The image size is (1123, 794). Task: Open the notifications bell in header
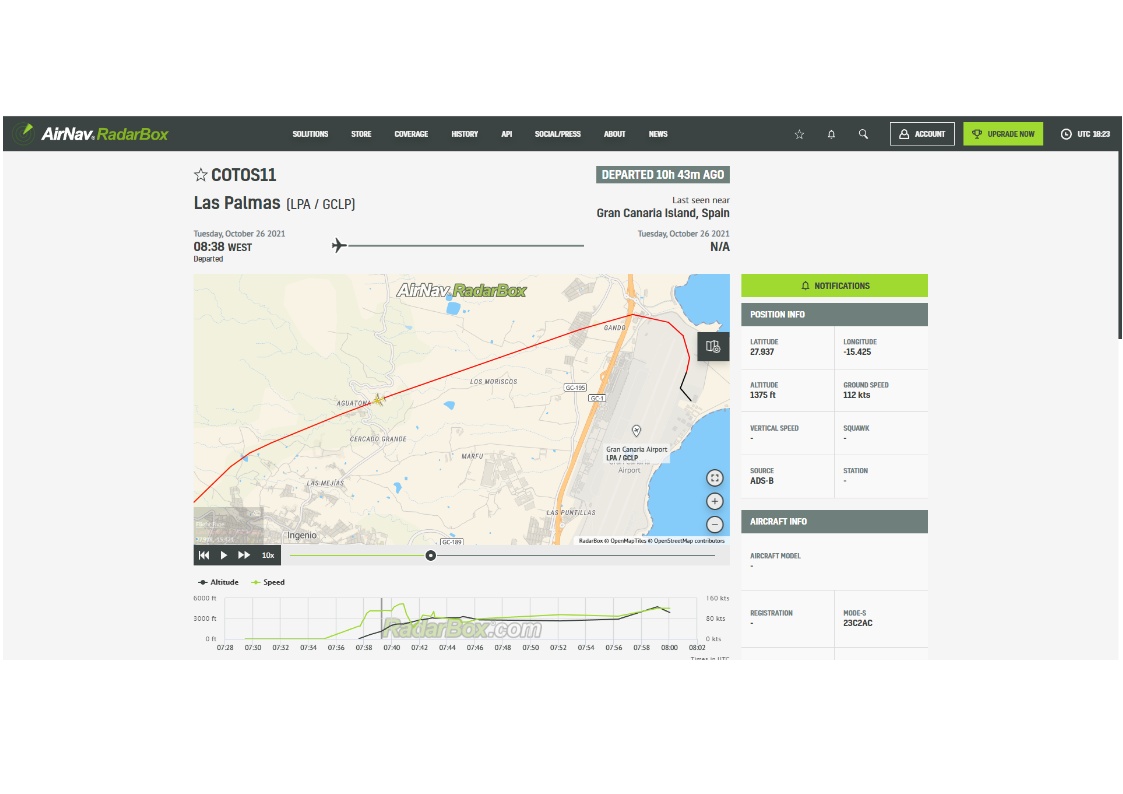pyautogui.click(x=832, y=134)
